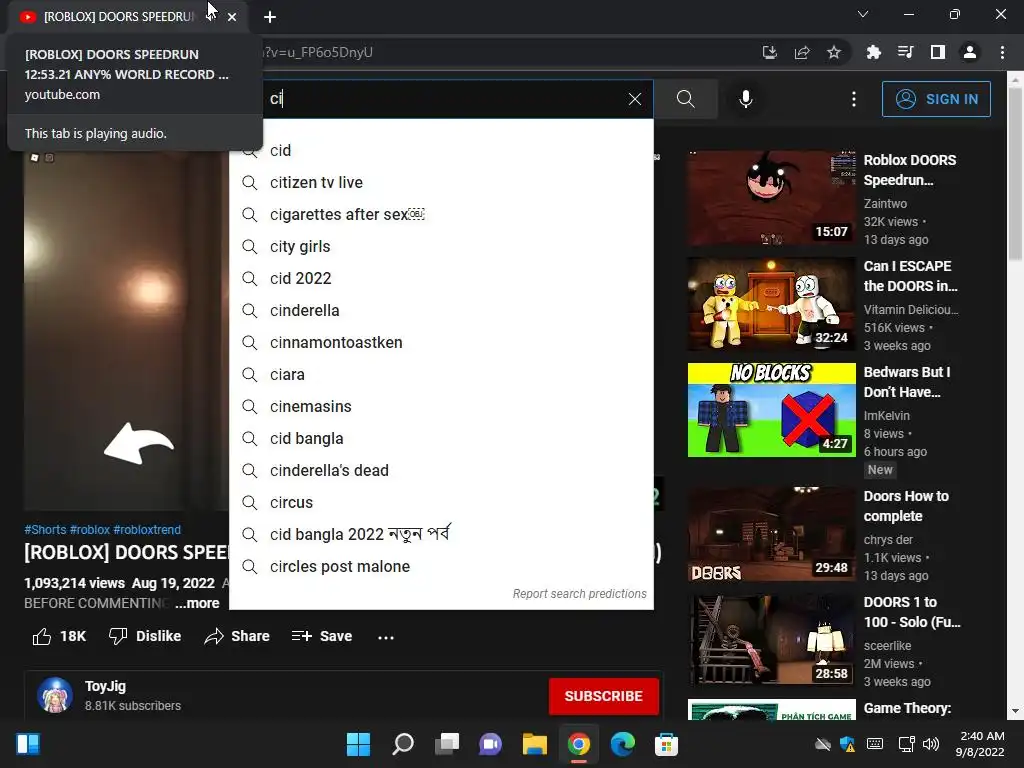Toggle Chrome side panel icon
This screenshot has height=768, width=1024.
(938, 52)
